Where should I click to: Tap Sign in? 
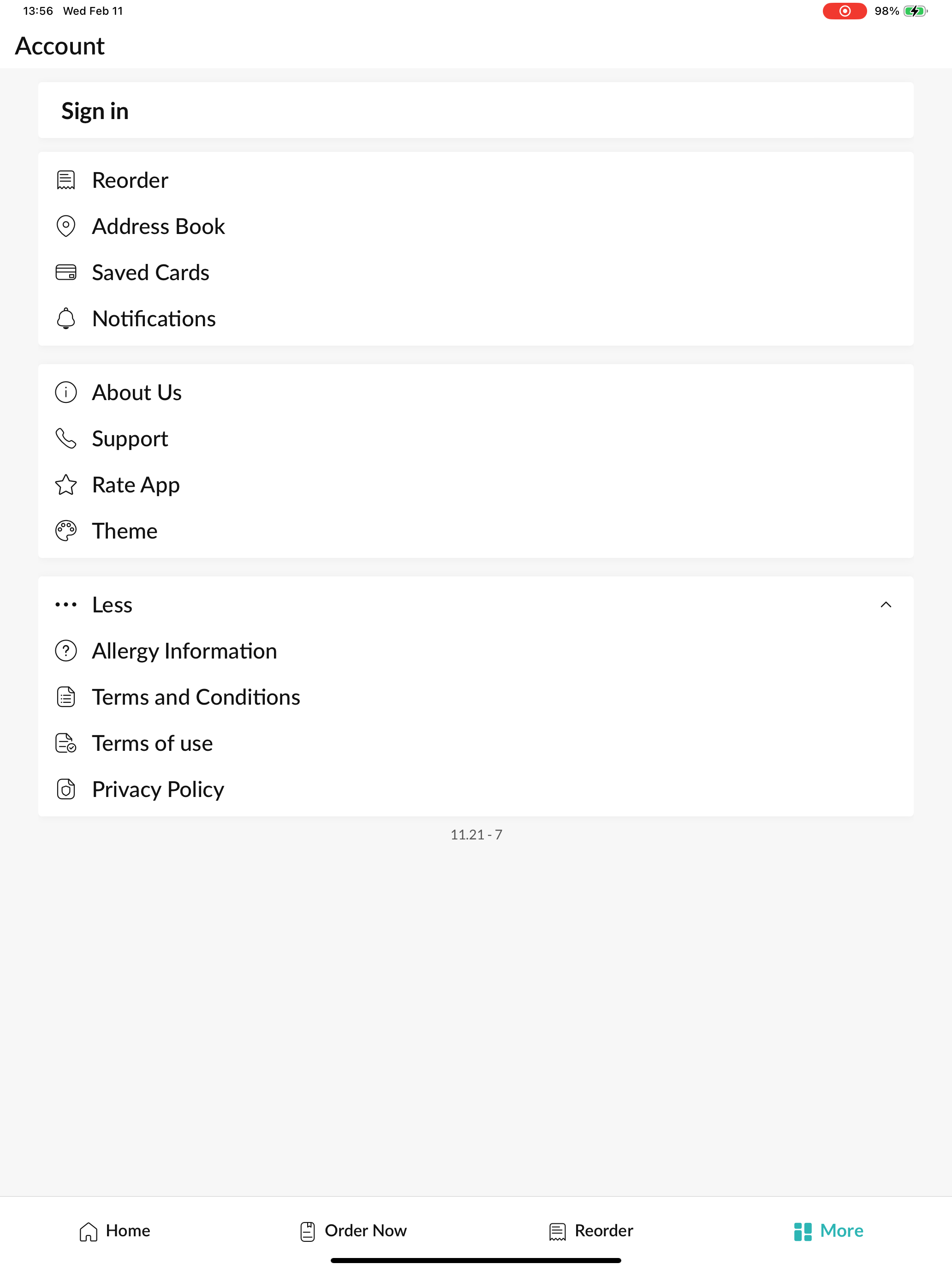pos(476,110)
